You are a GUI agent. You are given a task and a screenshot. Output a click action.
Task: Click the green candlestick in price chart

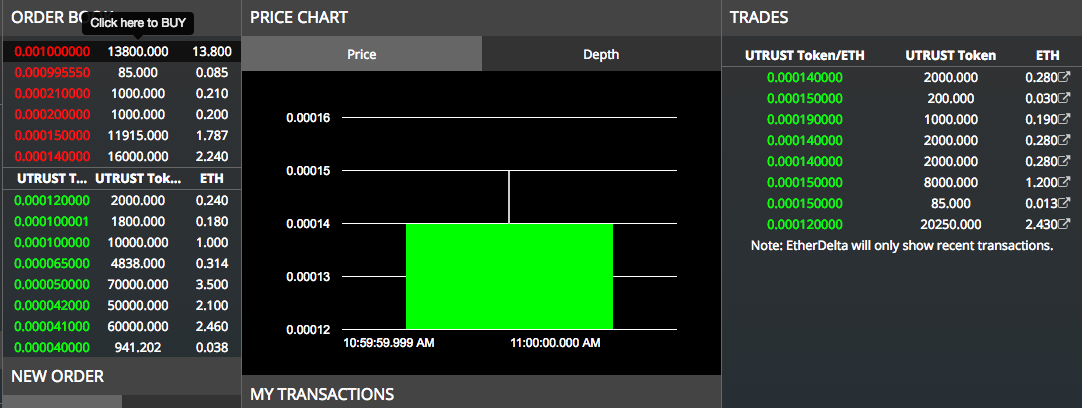509,276
